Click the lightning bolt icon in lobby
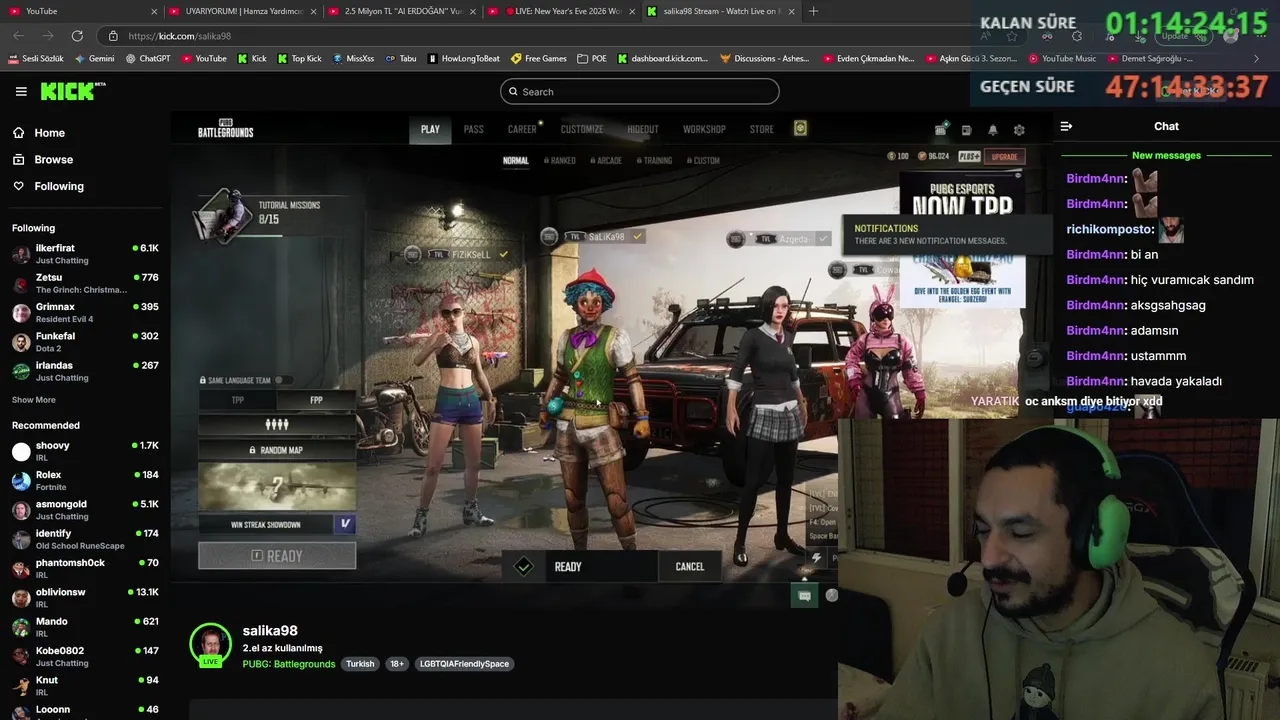This screenshot has width=1280, height=720. 817,558
